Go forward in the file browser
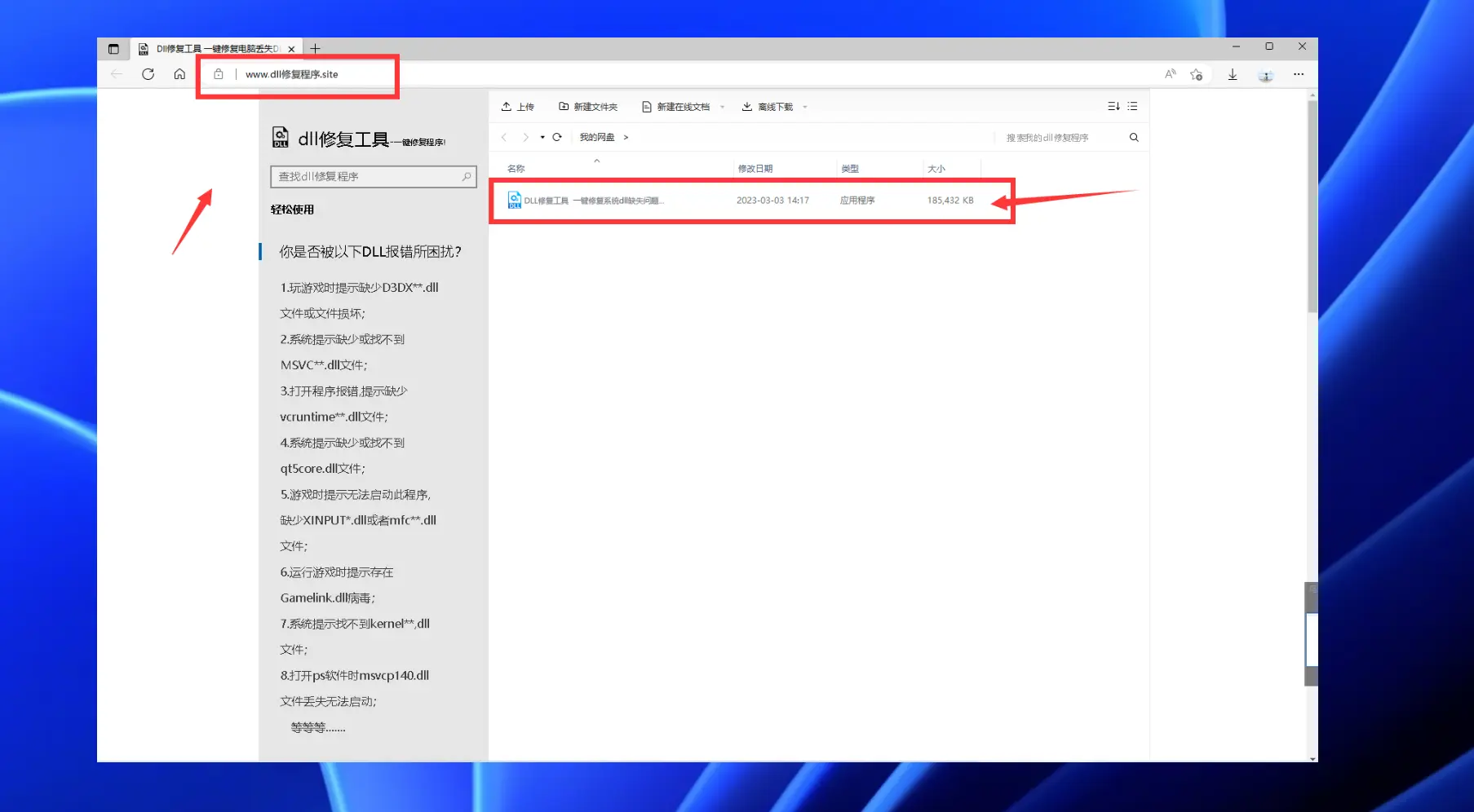The width and height of the screenshot is (1474, 812). 525,137
